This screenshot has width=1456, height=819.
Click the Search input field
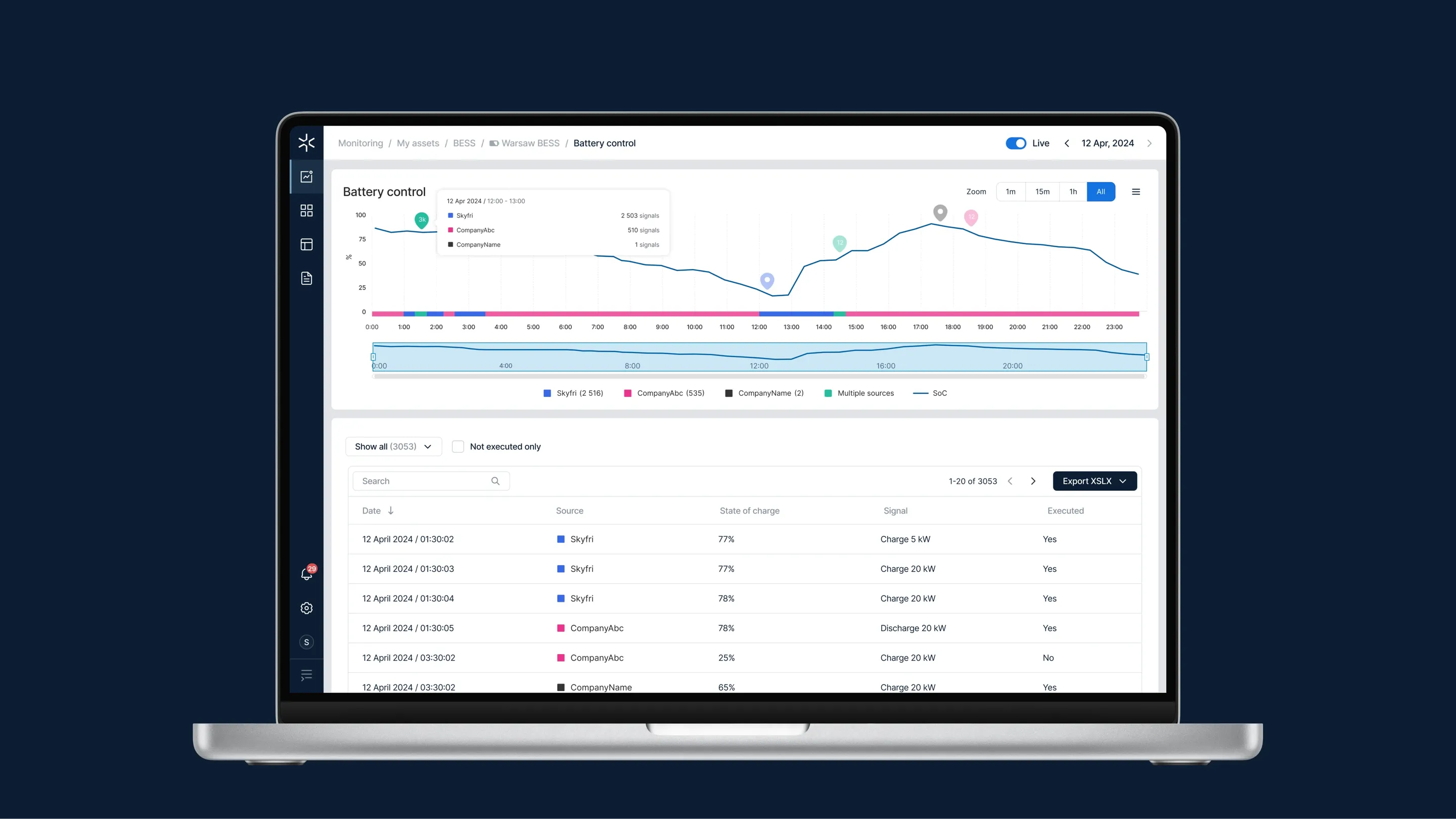click(x=431, y=481)
